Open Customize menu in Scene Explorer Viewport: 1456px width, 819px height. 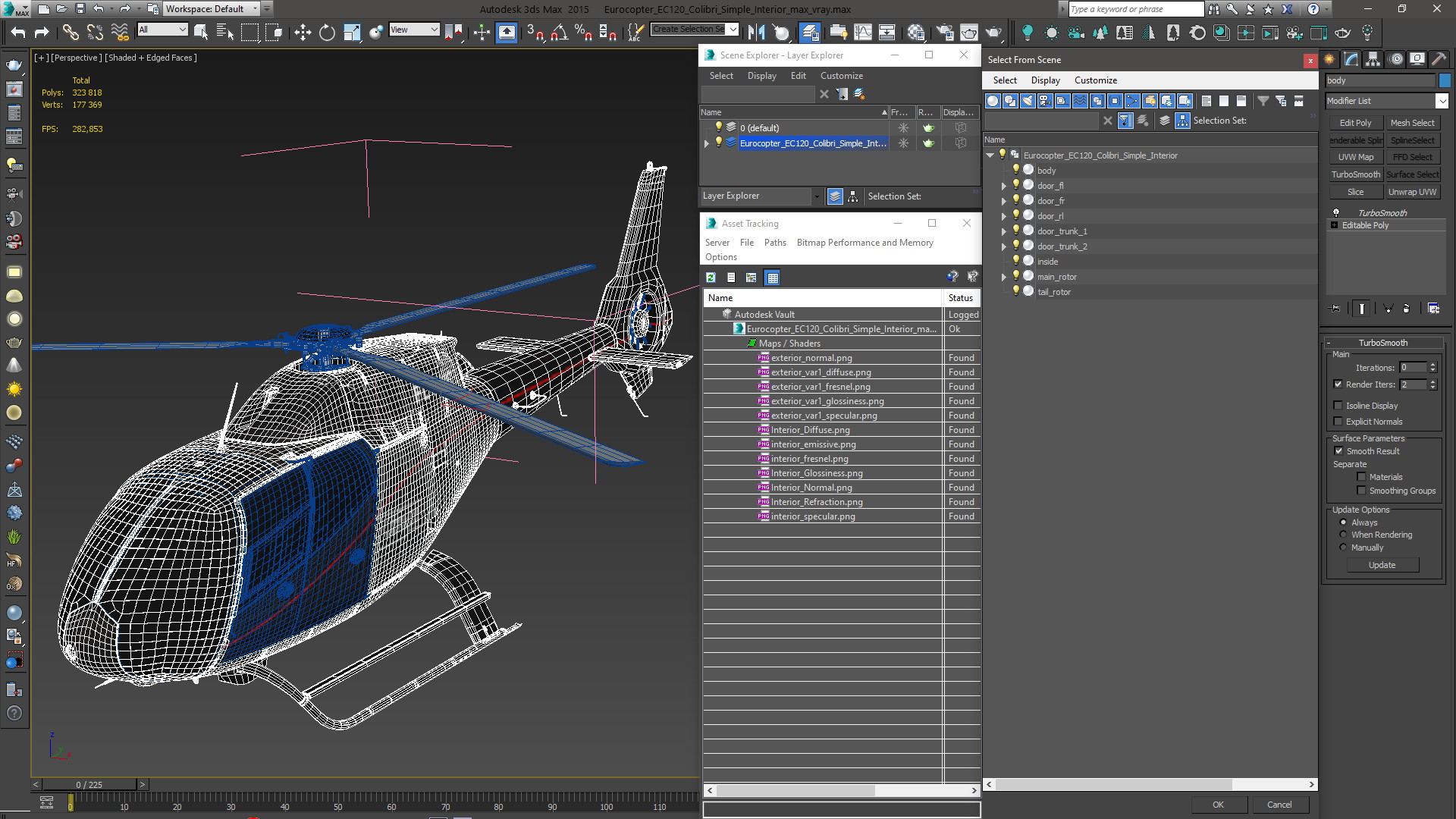841,76
